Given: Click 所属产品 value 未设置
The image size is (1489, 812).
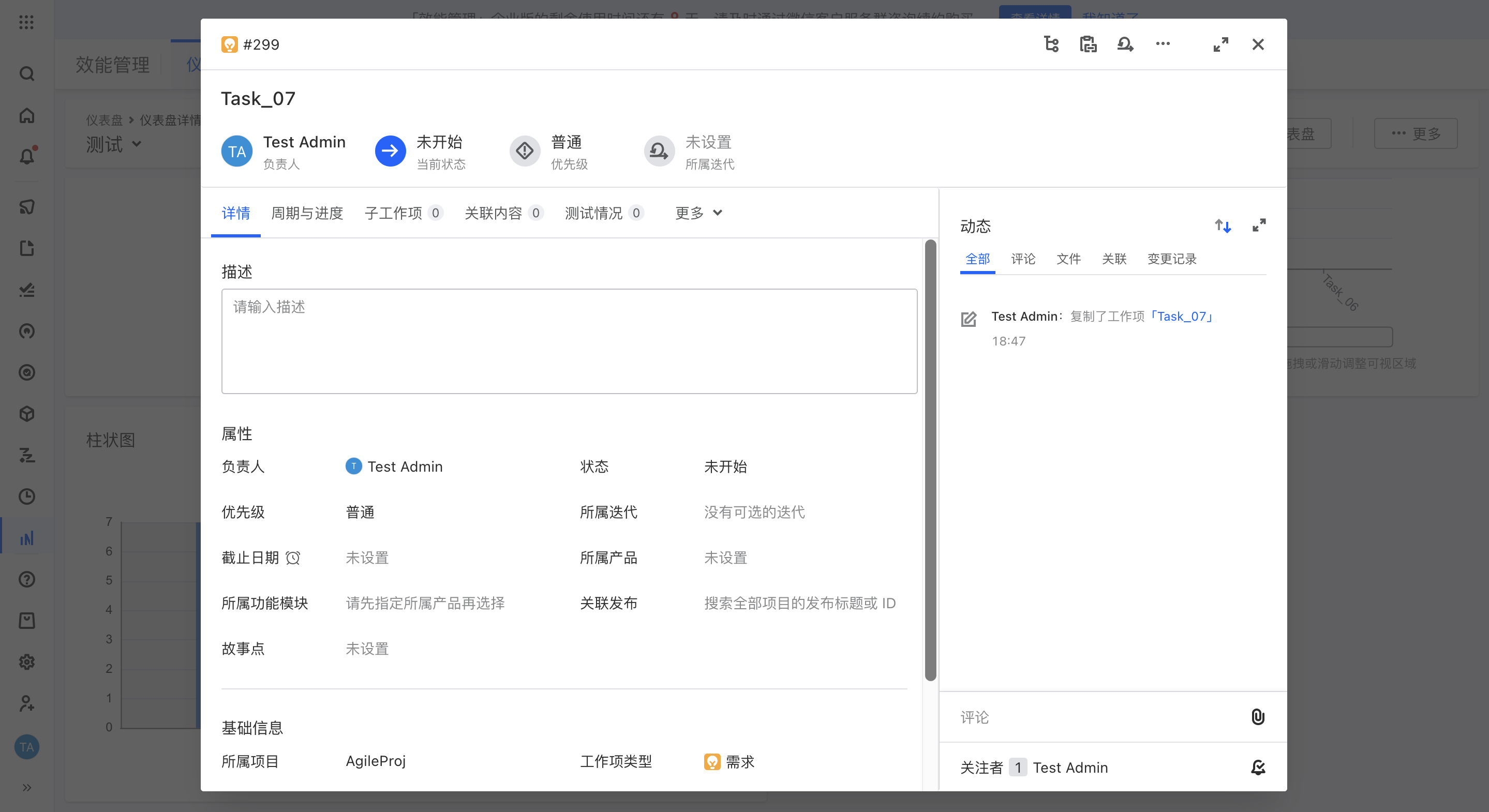Looking at the screenshot, I should point(725,558).
